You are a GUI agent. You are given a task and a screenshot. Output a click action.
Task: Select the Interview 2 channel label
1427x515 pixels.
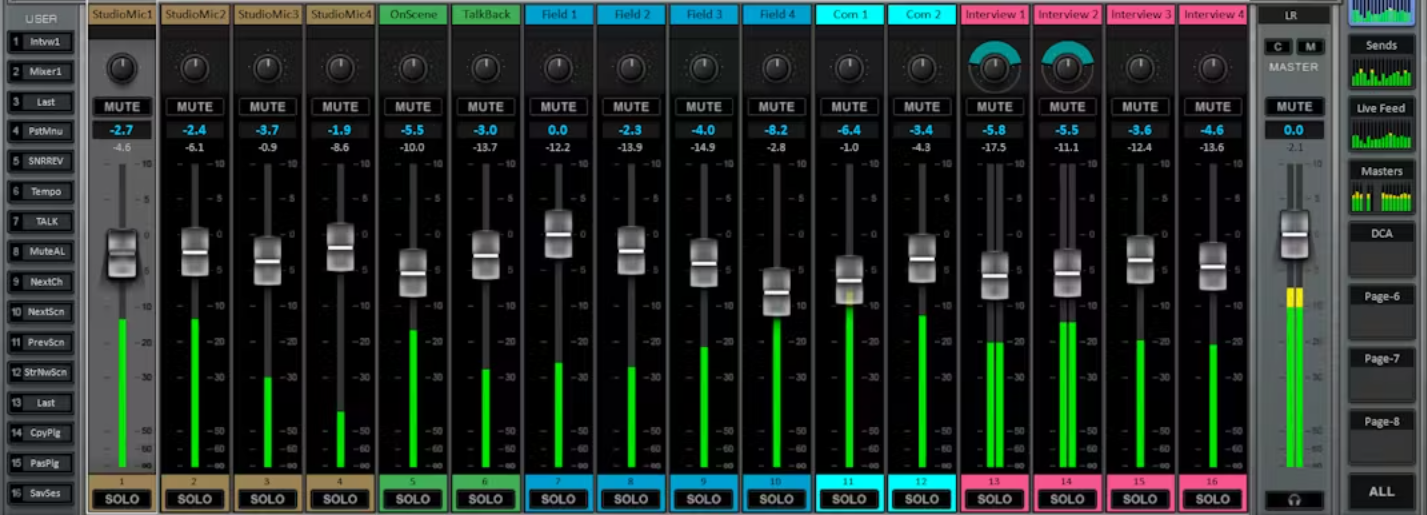(1067, 15)
